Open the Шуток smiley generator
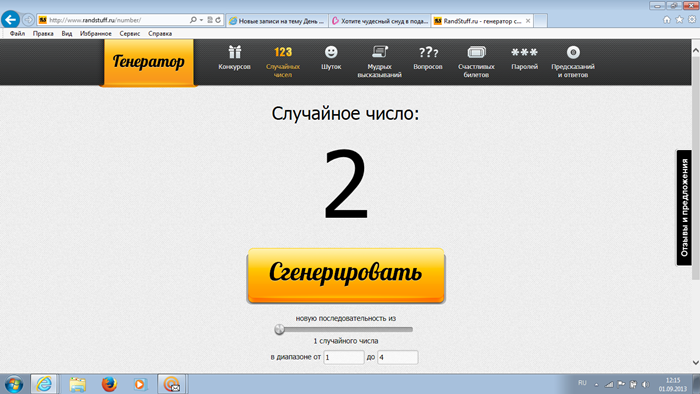Screen dimensions: 700x394 [x=331, y=58]
